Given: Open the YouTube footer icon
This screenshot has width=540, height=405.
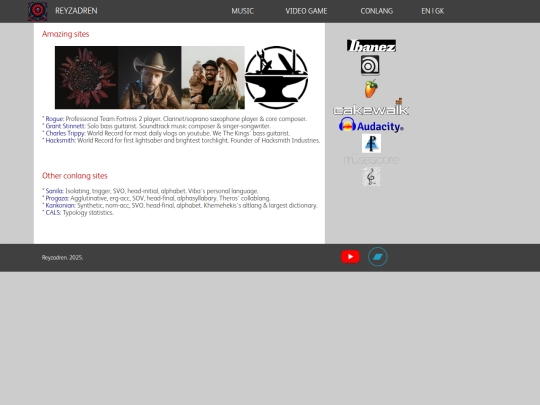Looking at the screenshot, I should (350, 257).
